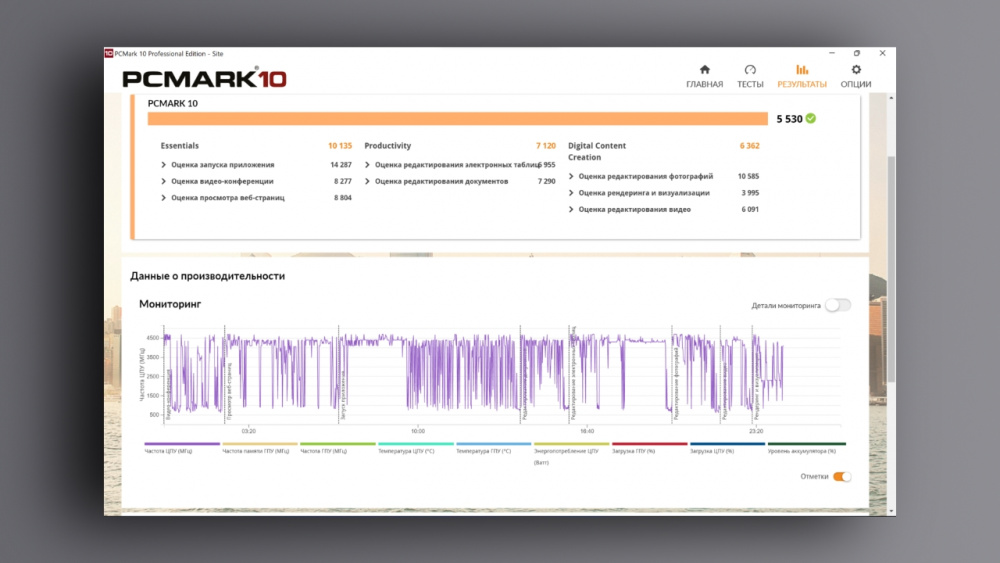Switch to the ТЕСТЫ tab label
Screen dimensions: 1000x563
coord(750,84)
